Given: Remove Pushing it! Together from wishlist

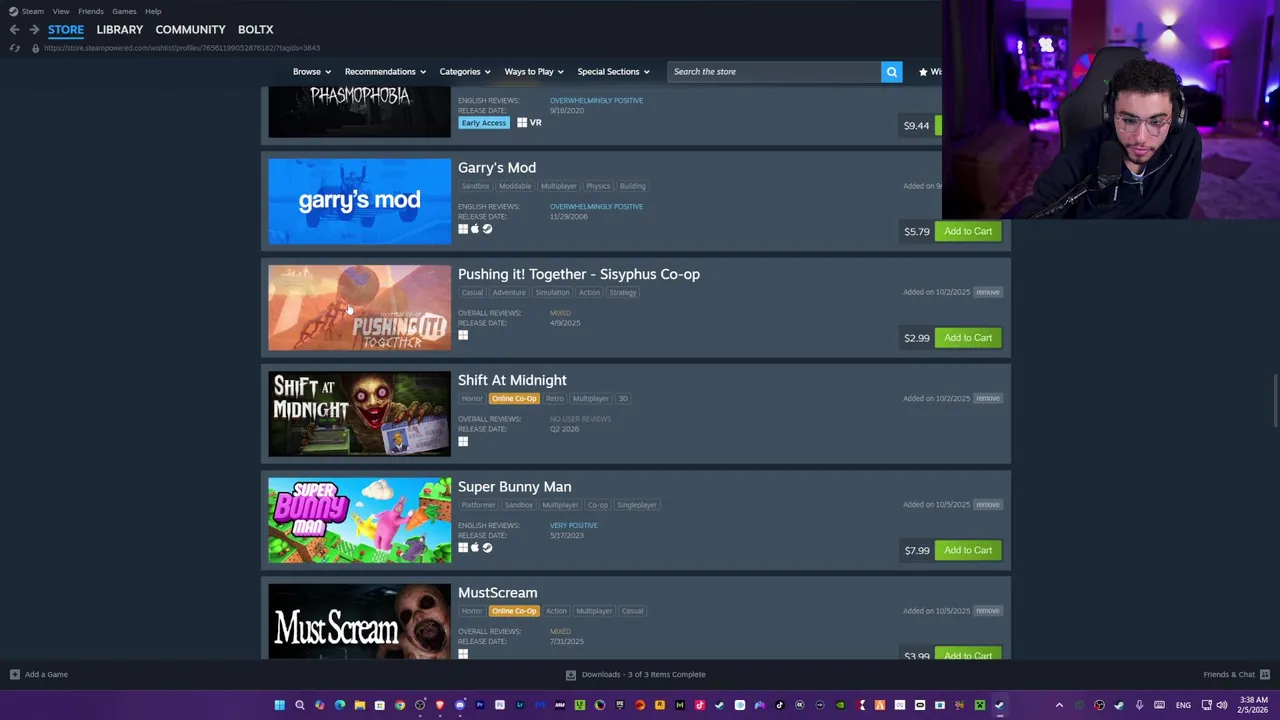Looking at the screenshot, I should 988,292.
